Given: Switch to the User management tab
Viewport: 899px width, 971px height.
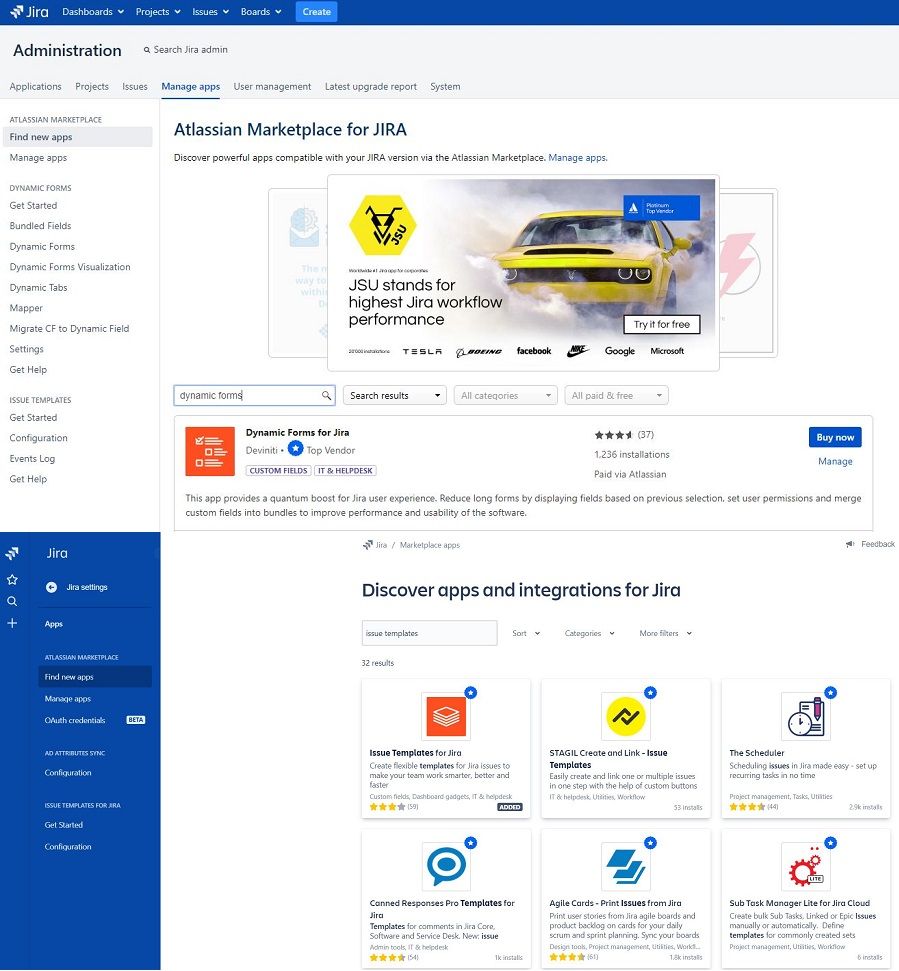Looking at the screenshot, I should click(x=272, y=87).
